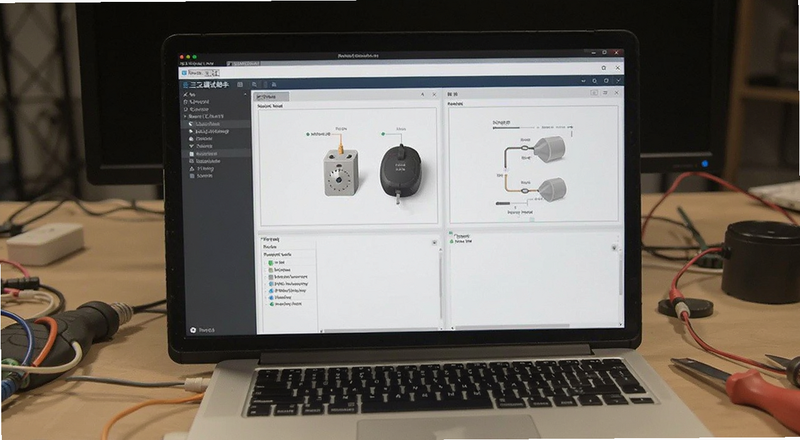Toggle the green status item in the lower-right pane
Screen dimensions: 800x440
pos(461,240)
